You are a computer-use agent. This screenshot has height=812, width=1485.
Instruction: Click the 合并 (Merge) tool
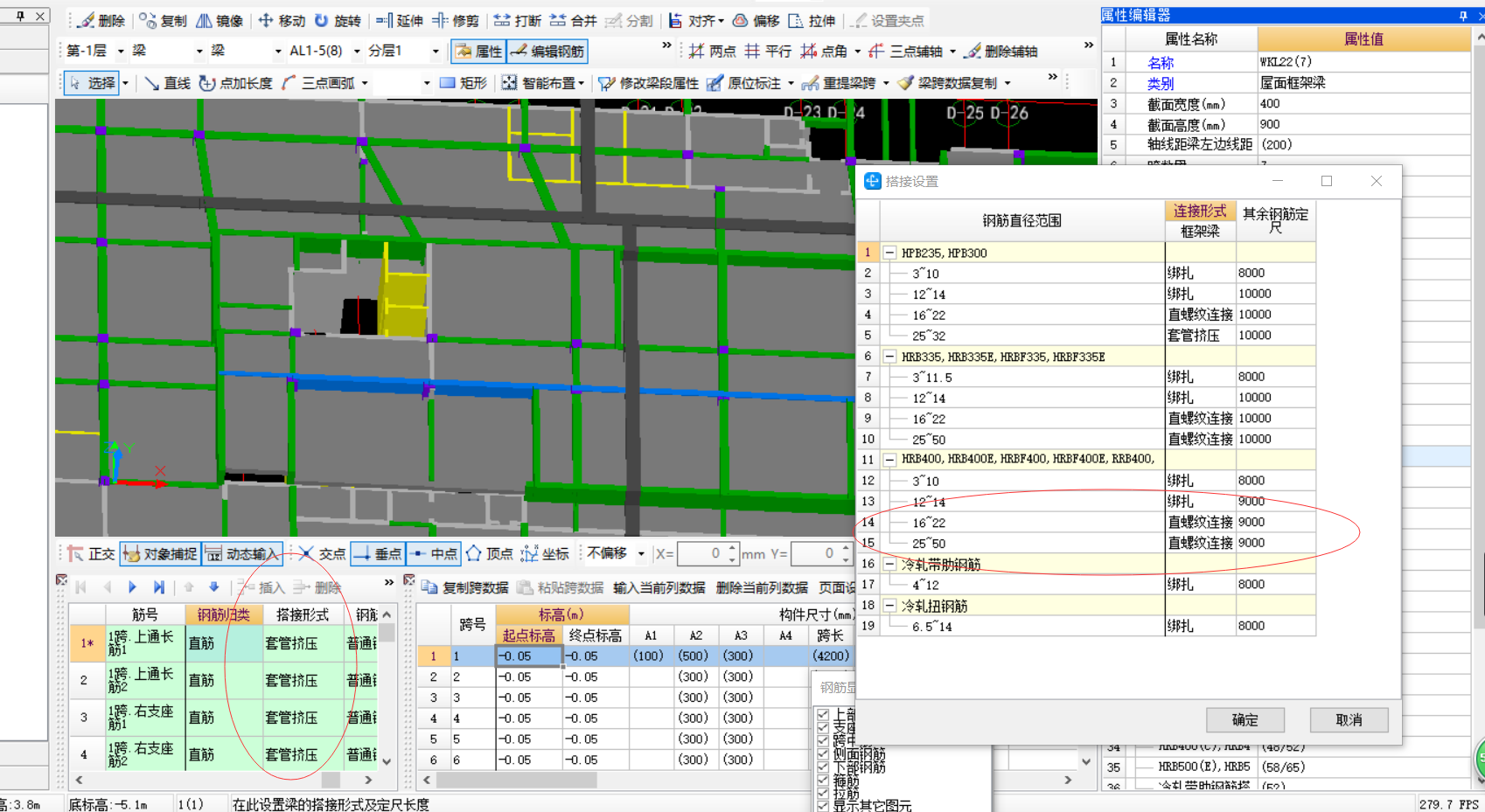point(574,20)
